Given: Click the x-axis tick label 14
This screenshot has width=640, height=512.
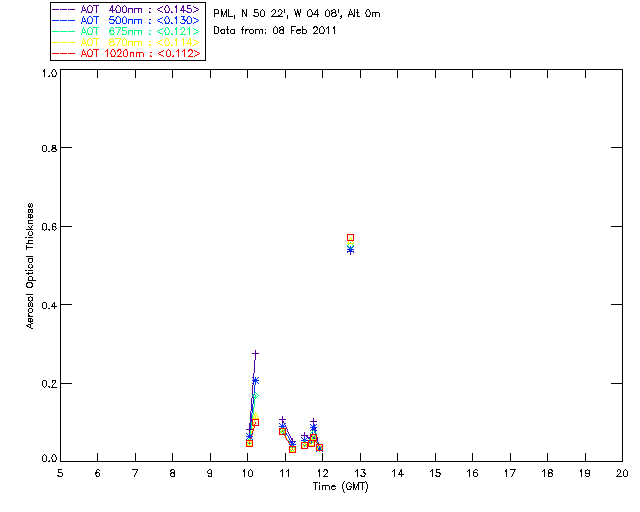Looking at the screenshot, I should tap(398, 473).
